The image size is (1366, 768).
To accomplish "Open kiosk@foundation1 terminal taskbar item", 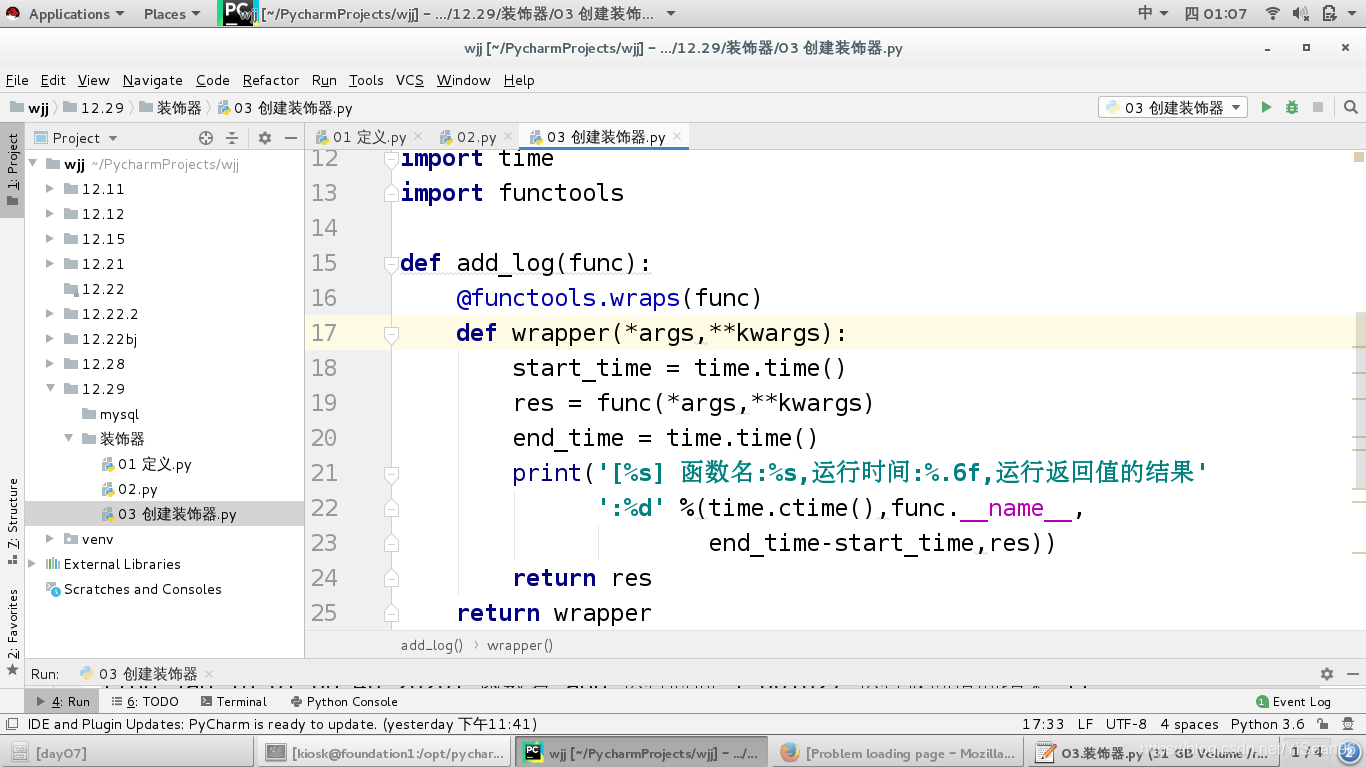I will 384,753.
